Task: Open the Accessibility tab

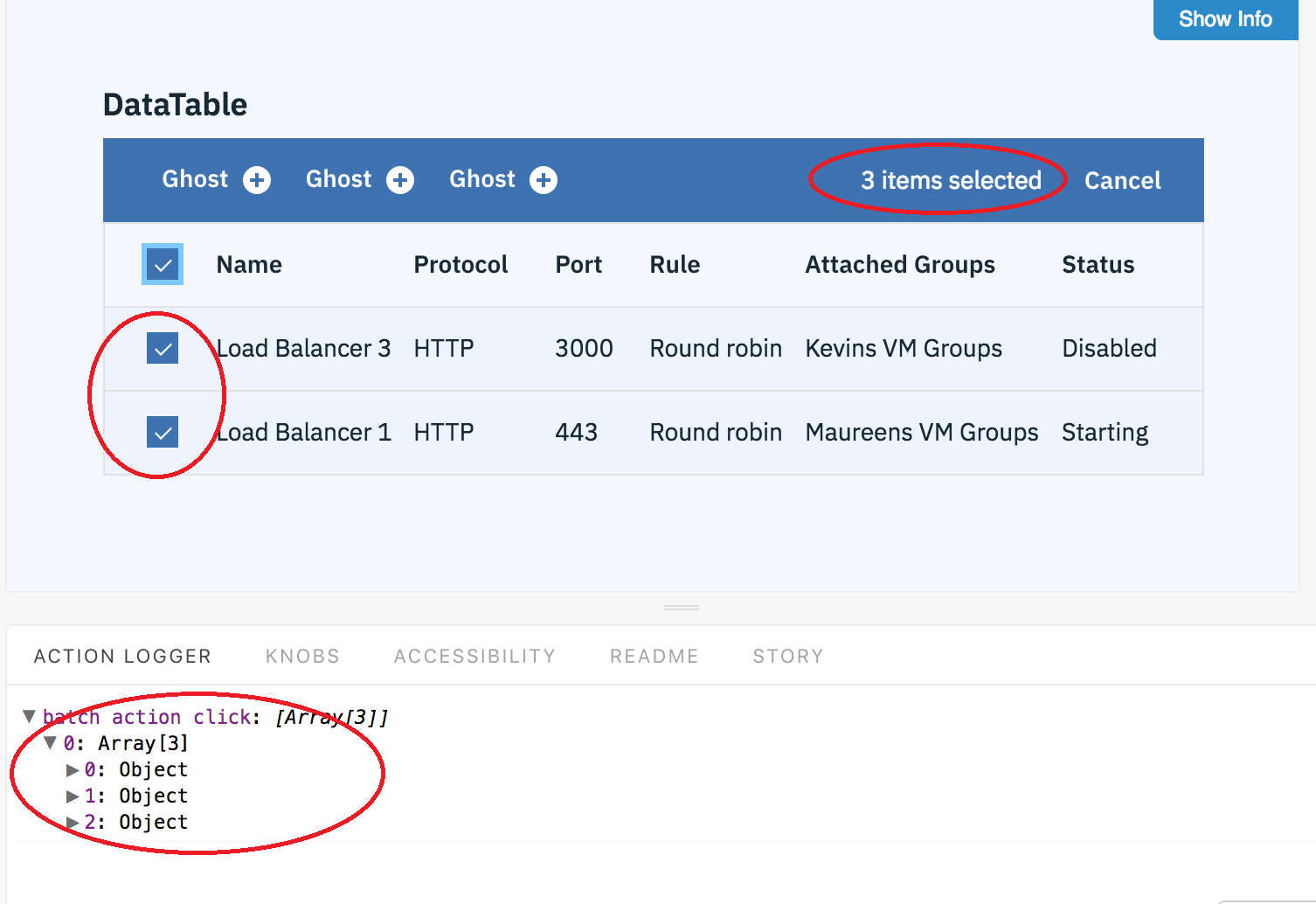Action: point(474,656)
